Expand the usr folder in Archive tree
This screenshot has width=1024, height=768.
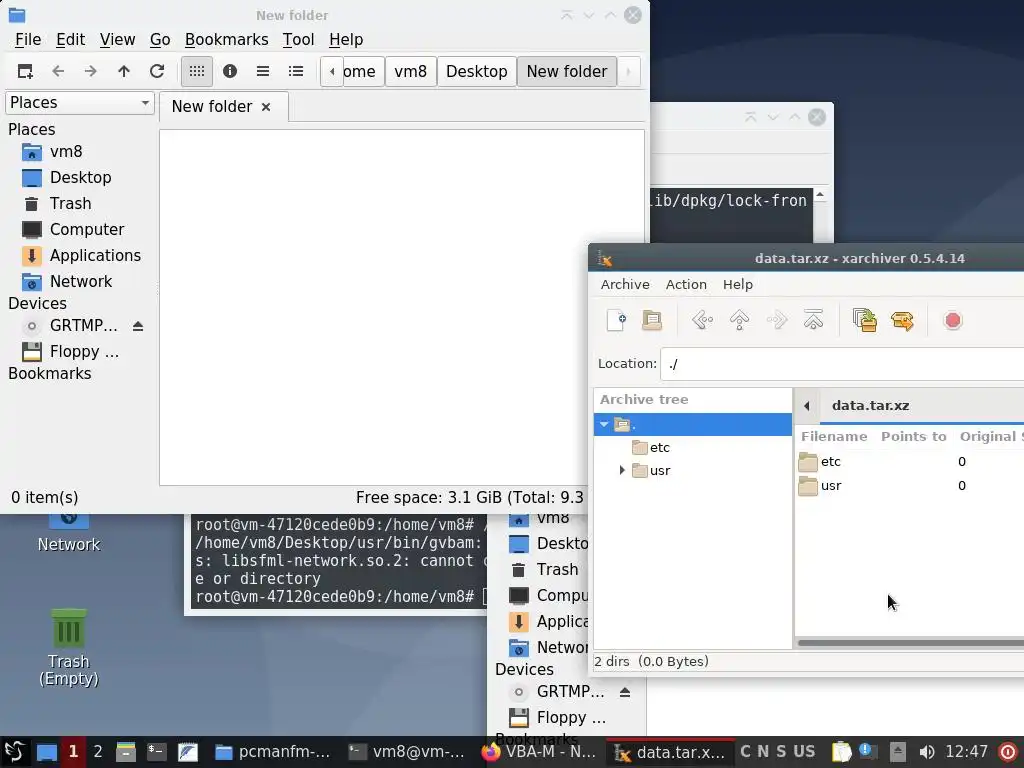[x=622, y=470]
